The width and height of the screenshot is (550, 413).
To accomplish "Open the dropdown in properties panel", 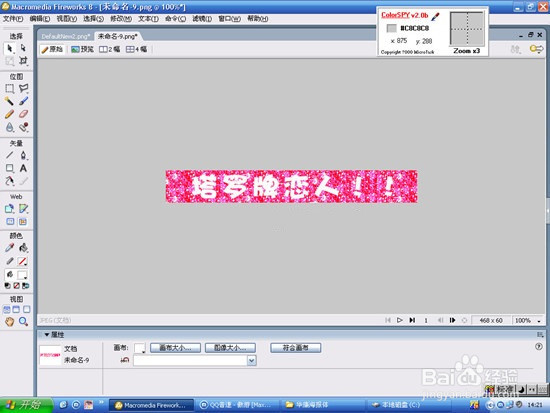I will tap(251, 360).
